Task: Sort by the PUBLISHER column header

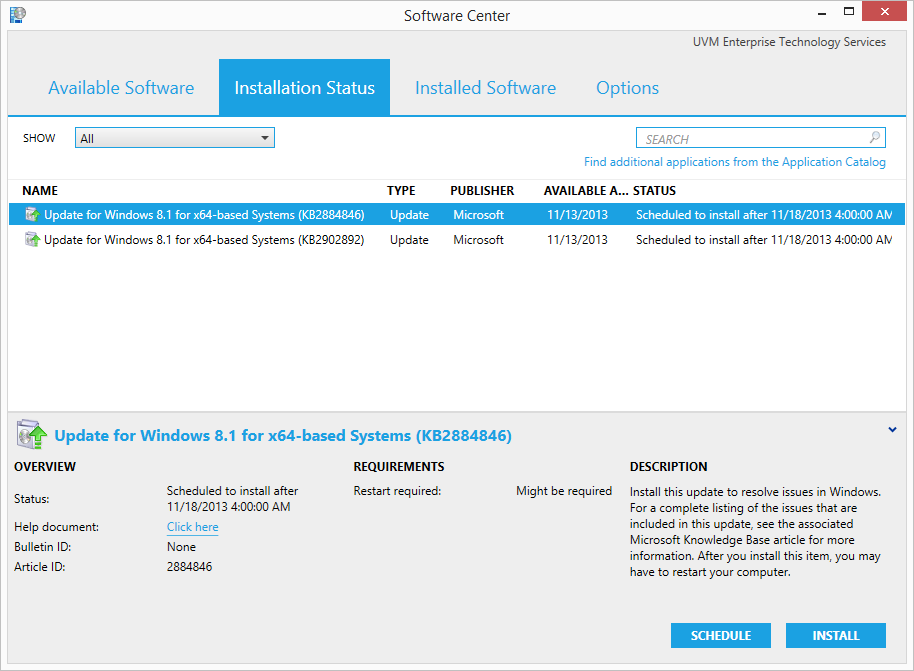Action: tap(481, 191)
